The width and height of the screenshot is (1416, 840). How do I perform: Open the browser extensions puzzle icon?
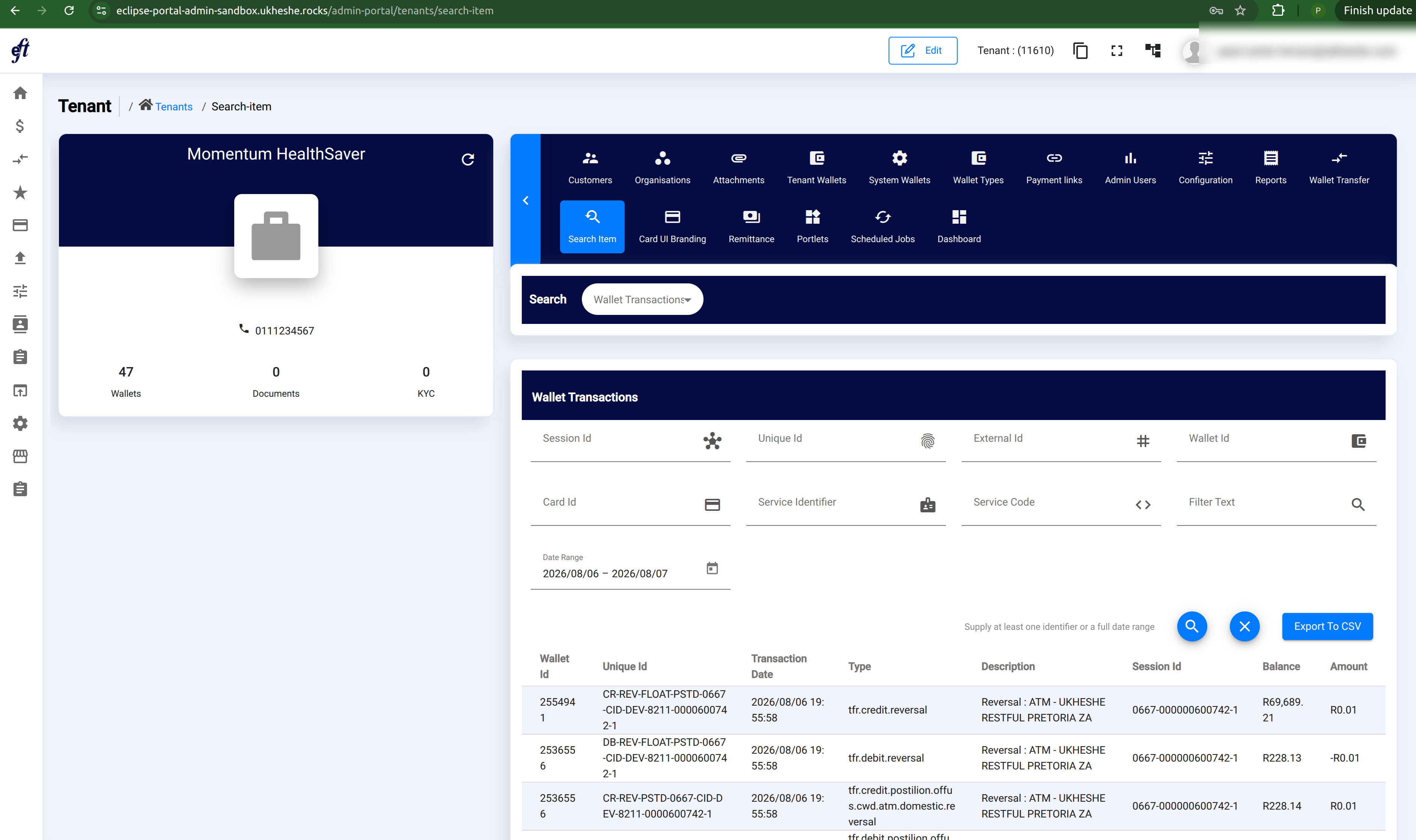1278,10
